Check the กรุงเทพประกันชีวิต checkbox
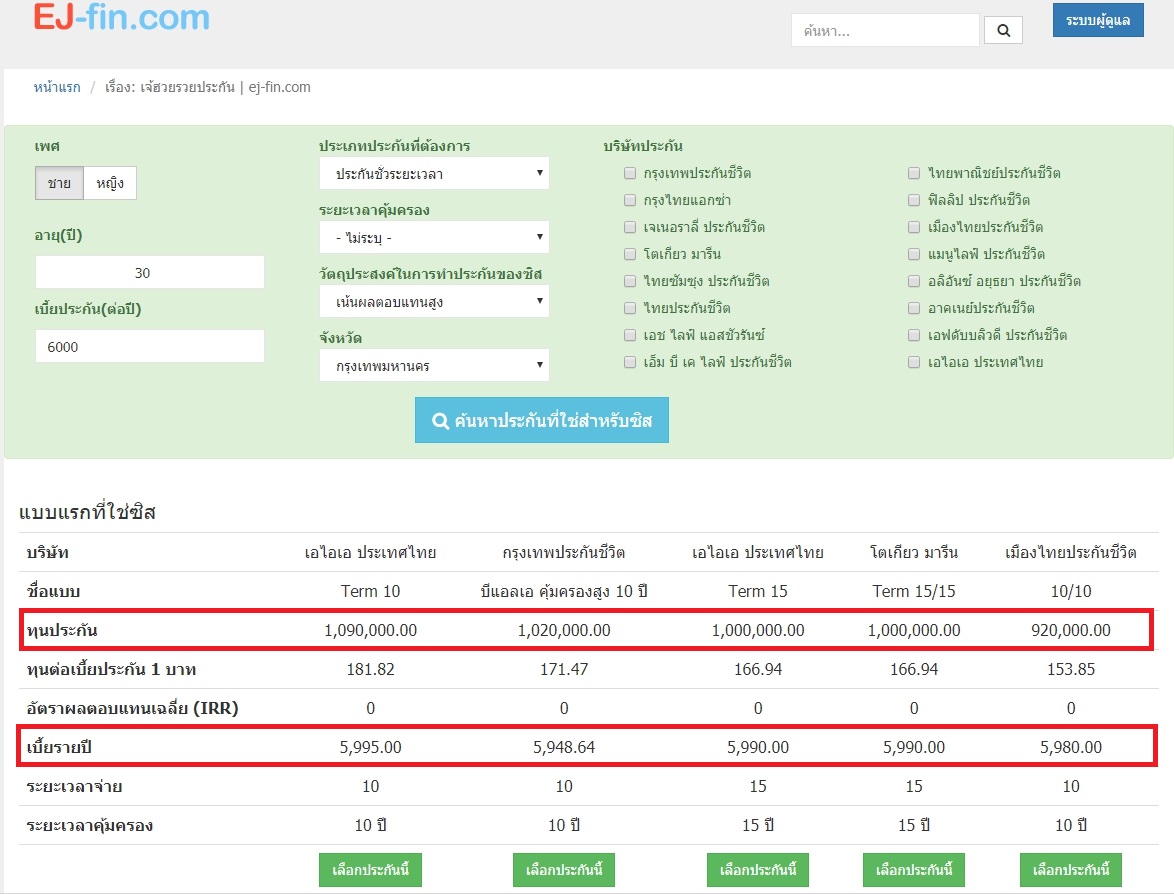The height and width of the screenshot is (894, 1174). click(x=630, y=173)
